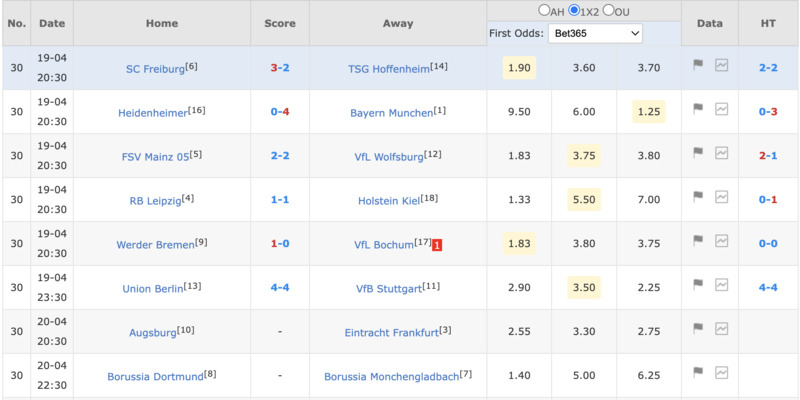This screenshot has height=400, width=800.
Task: Open chart icon for RB Leipzig match
Action: pos(721,196)
